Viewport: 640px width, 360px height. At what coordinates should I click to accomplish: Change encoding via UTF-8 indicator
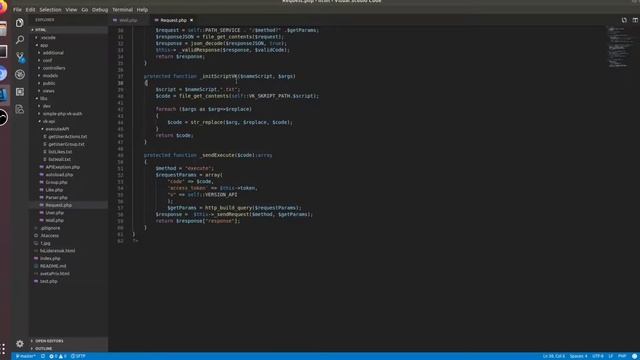coord(598,356)
